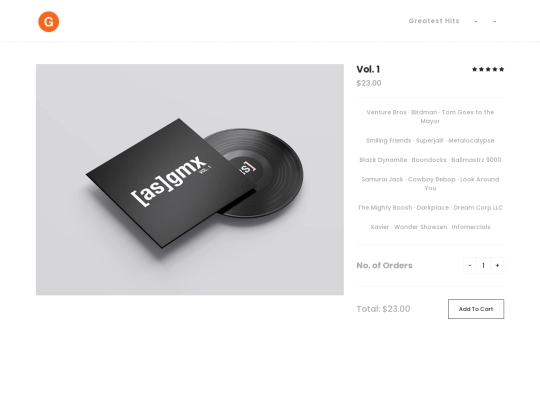Select the Venture Bros track line

[430, 116]
